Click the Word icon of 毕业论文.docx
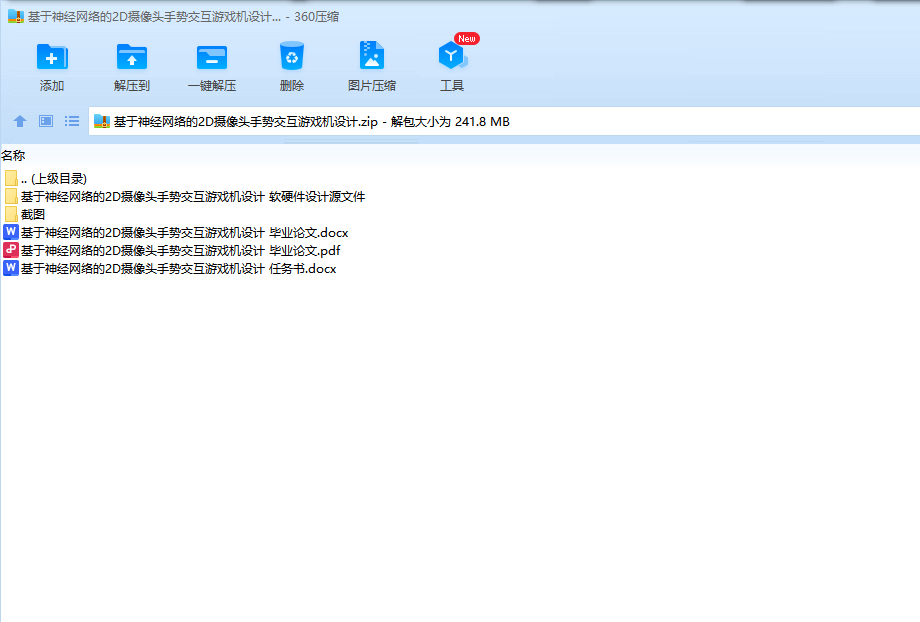 coord(11,232)
